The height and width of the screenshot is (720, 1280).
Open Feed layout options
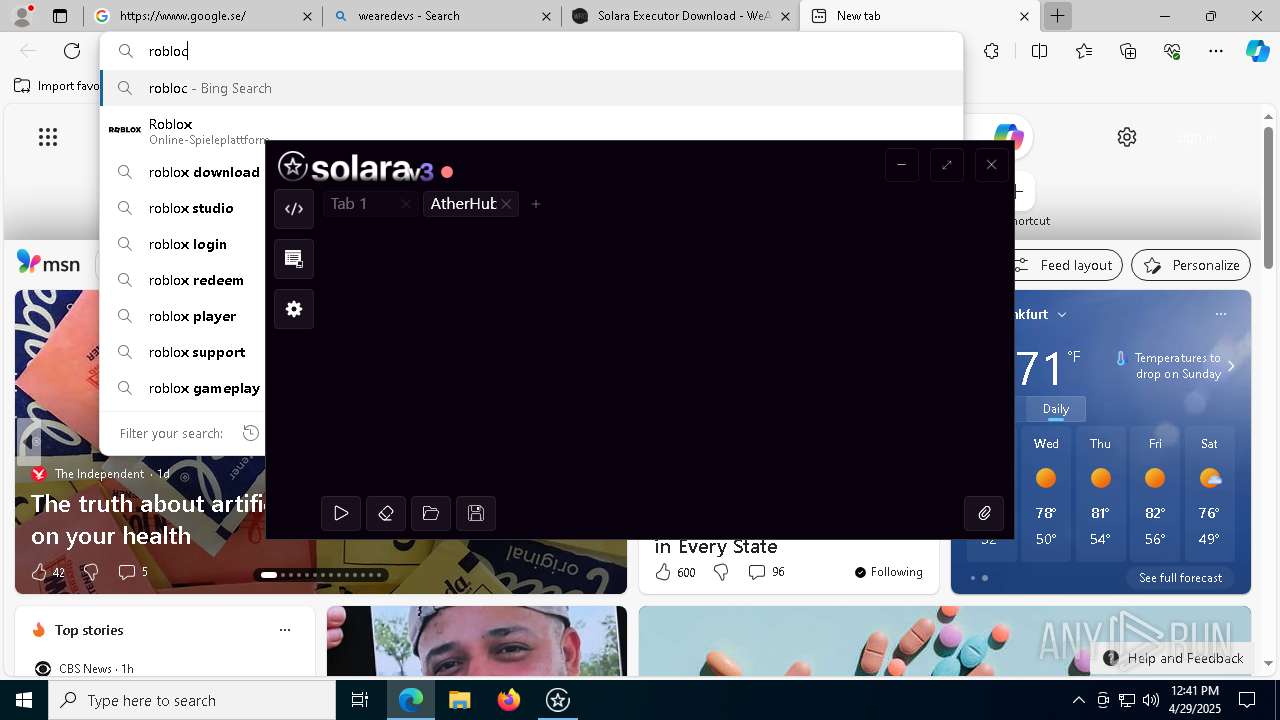point(1064,265)
